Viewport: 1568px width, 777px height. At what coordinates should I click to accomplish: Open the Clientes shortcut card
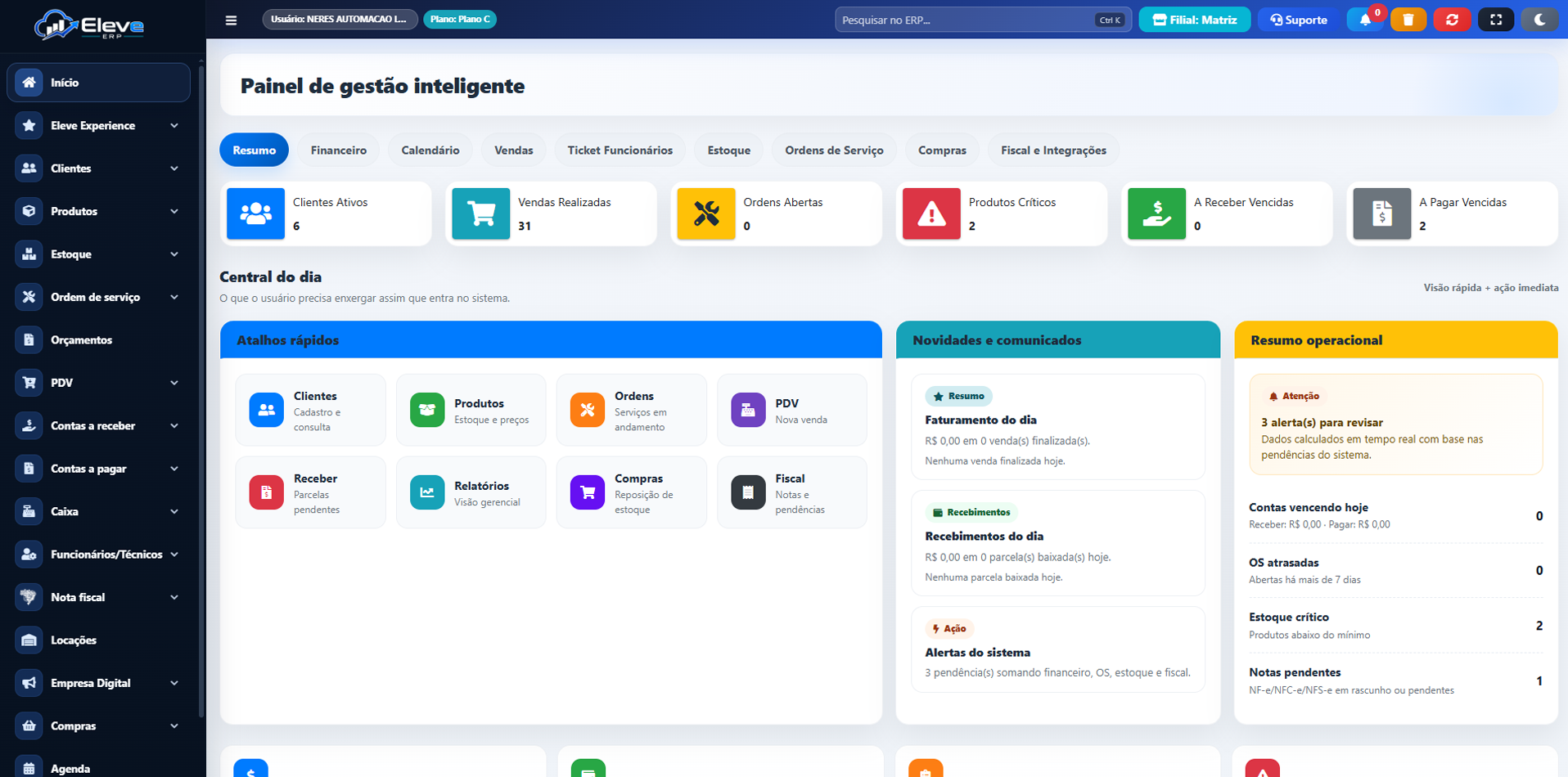click(310, 410)
